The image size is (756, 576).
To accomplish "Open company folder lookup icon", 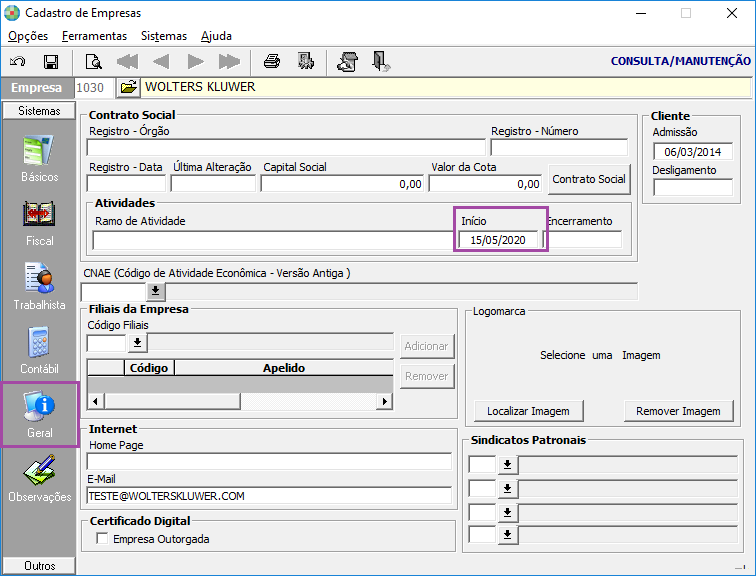I will click(128, 87).
